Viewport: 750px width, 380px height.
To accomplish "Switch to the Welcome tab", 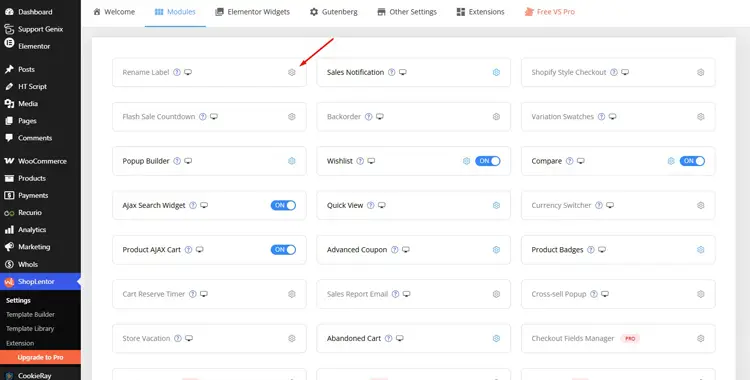I will point(114,12).
